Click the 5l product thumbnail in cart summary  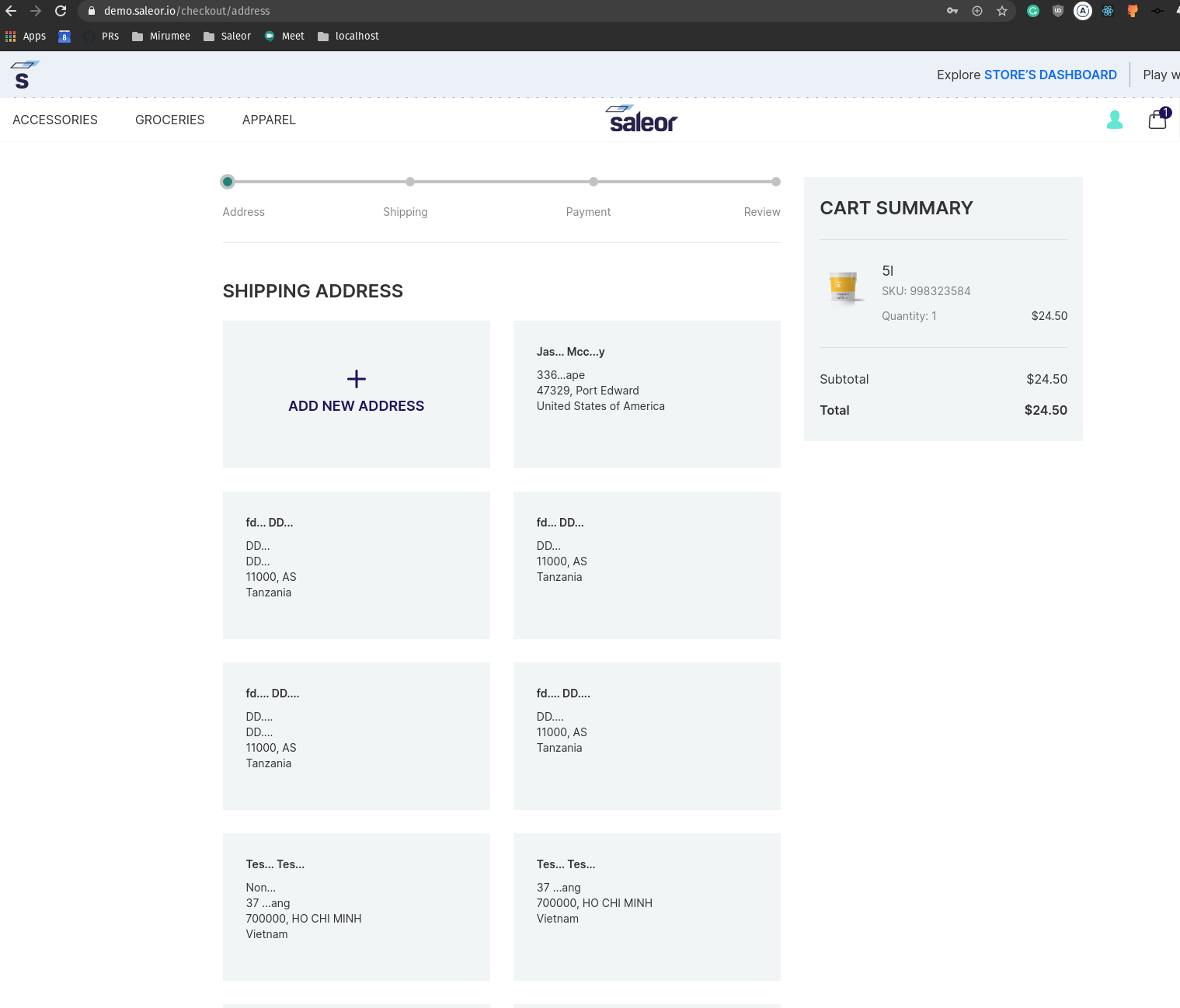point(844,288)
